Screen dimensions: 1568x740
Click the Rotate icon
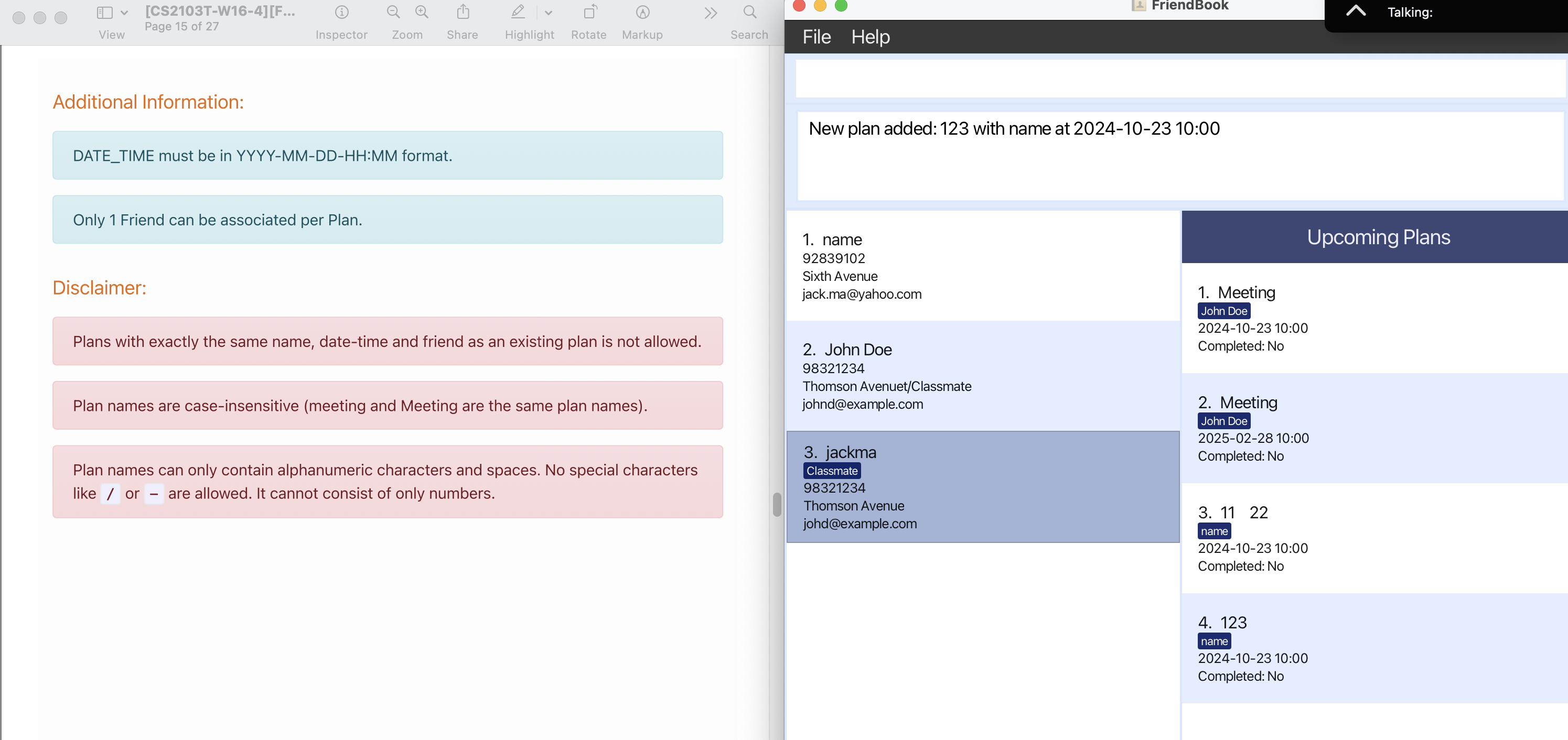(589, 12)
